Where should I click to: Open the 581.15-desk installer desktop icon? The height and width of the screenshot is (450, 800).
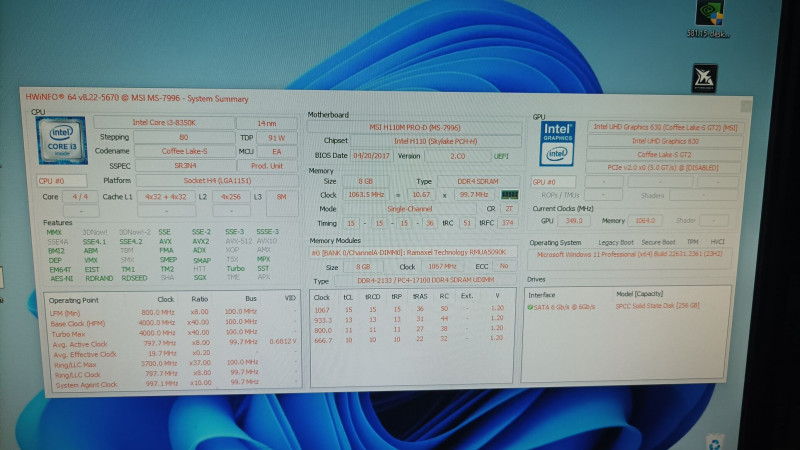(709, 19)
